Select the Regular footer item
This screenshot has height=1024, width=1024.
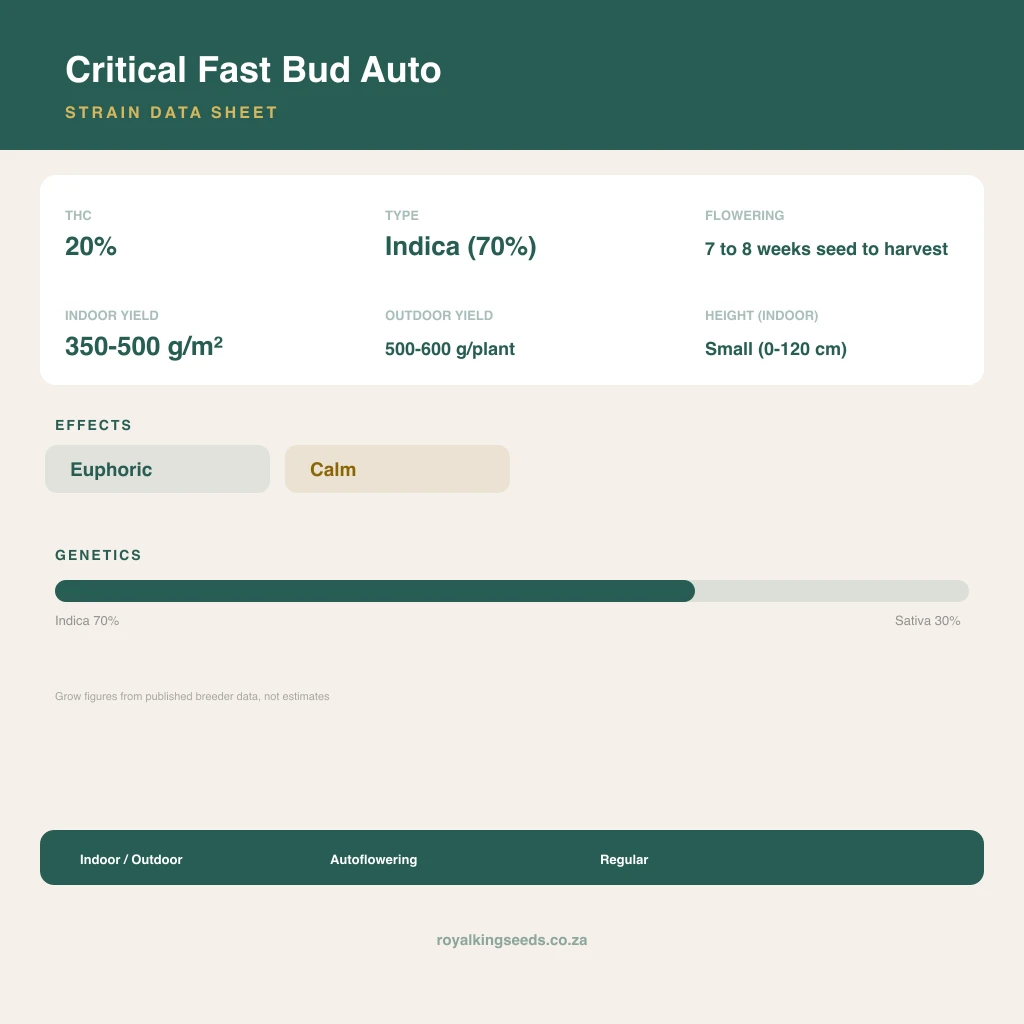624,859
